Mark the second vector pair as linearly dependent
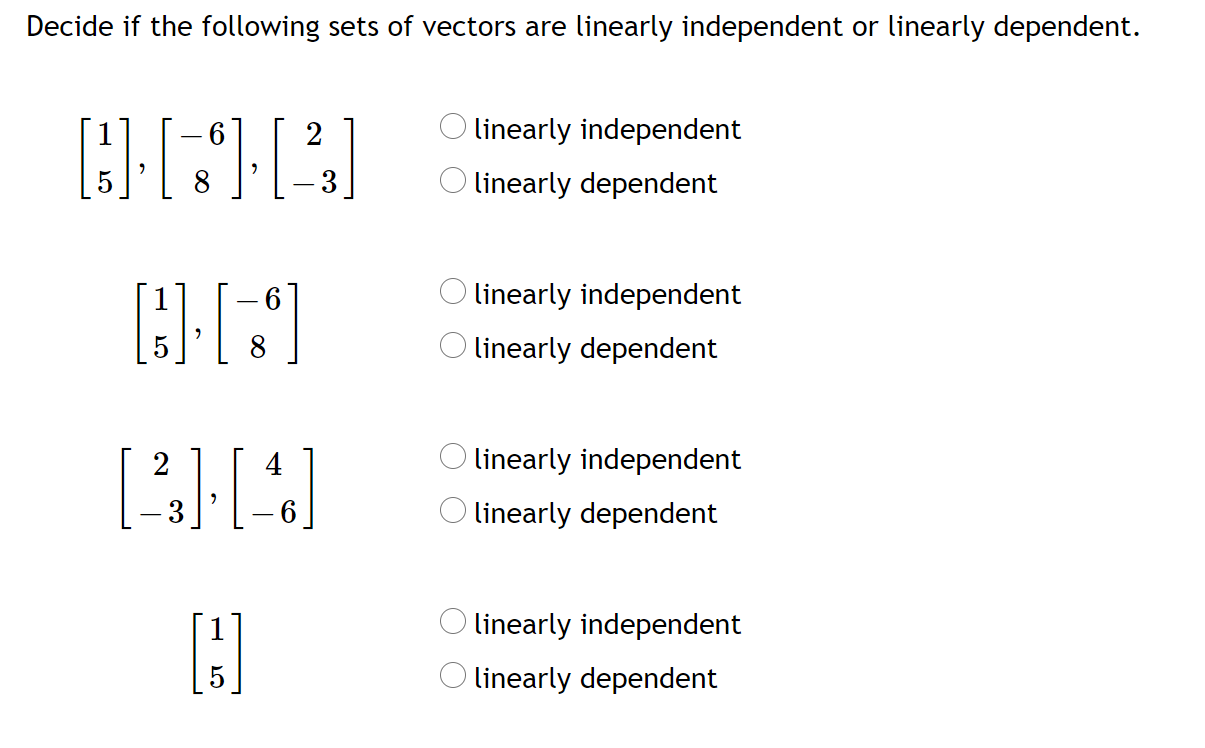 452,345
